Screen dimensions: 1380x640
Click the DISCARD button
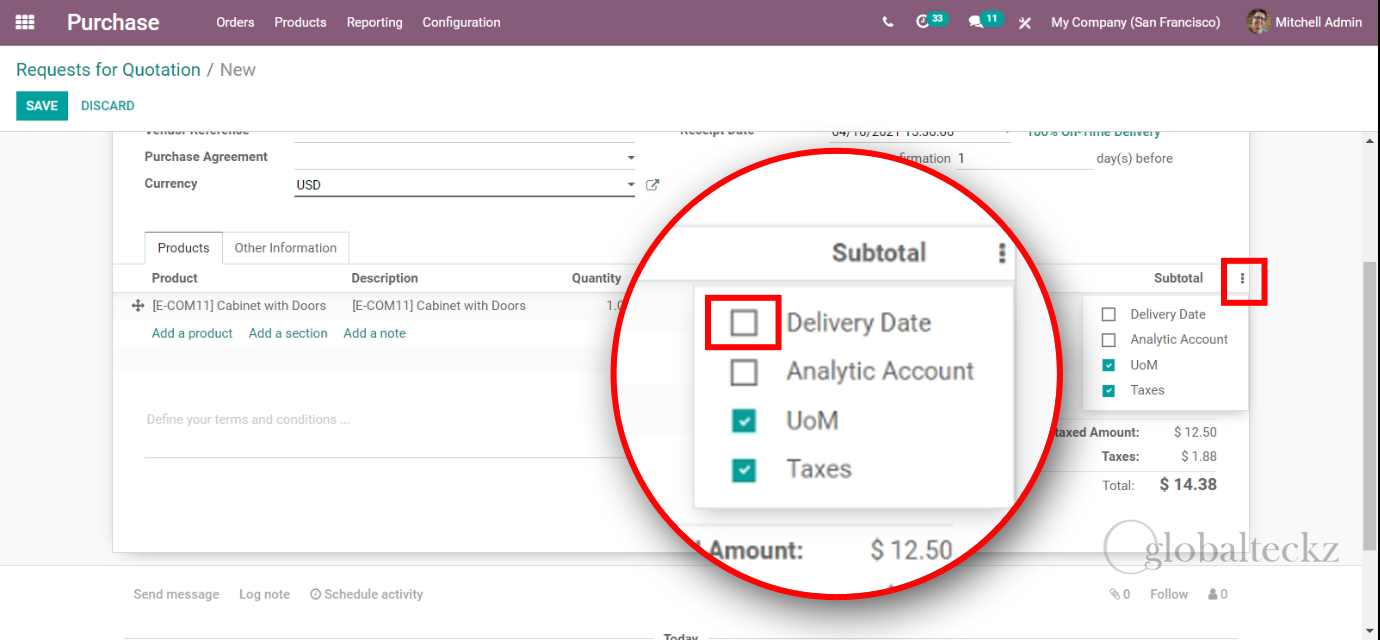pos(107,106)
